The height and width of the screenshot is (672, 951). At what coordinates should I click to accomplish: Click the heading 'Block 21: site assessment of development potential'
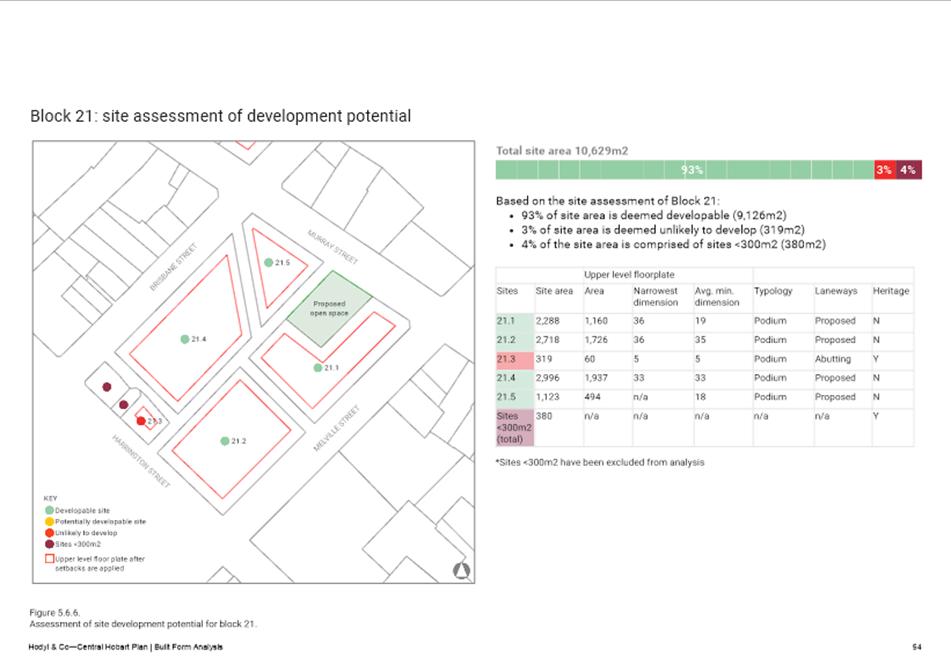(x=221, y=116)
